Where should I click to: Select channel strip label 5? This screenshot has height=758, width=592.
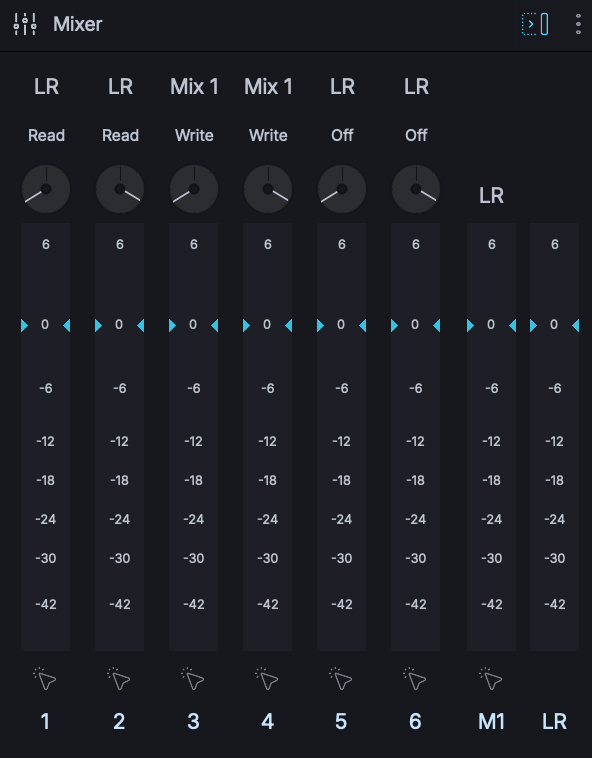[x=341, y=721]
